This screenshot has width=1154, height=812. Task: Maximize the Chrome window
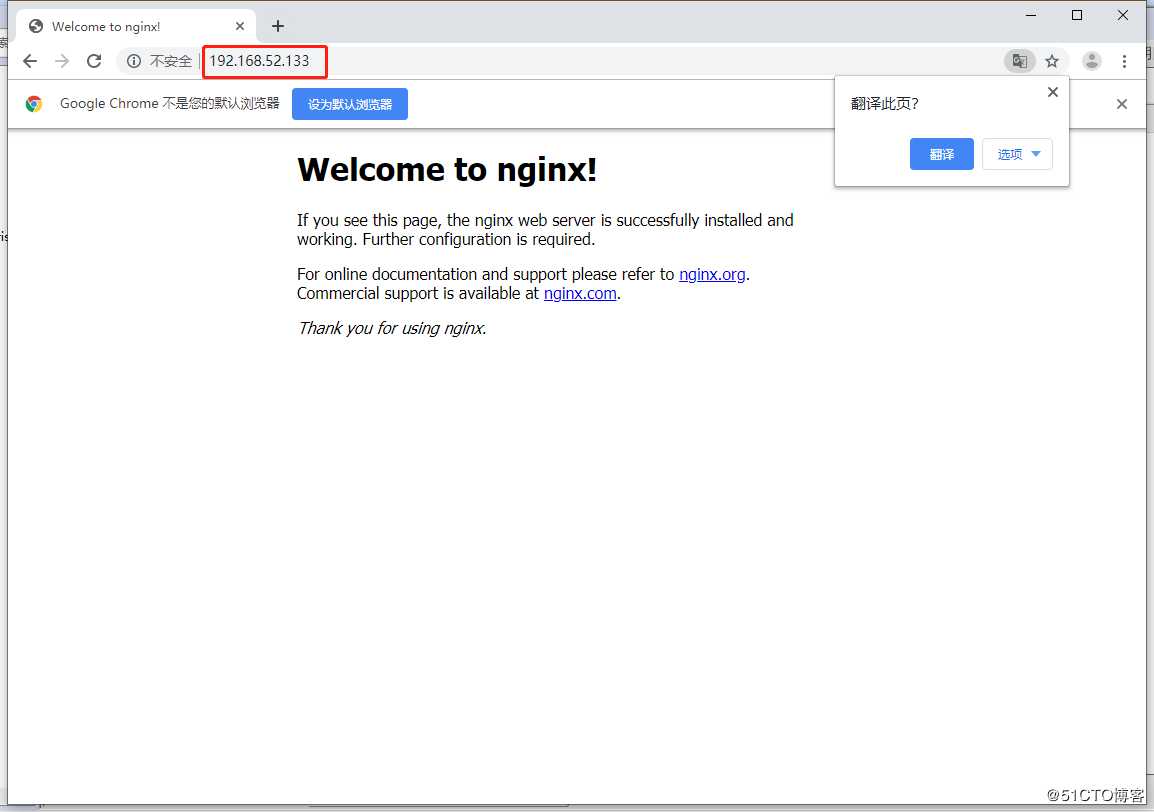tap(1077, 15)
